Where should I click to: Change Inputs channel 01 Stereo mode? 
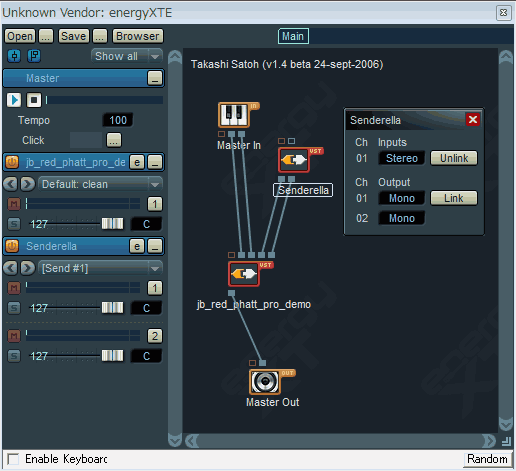click(x=402, y=158)
